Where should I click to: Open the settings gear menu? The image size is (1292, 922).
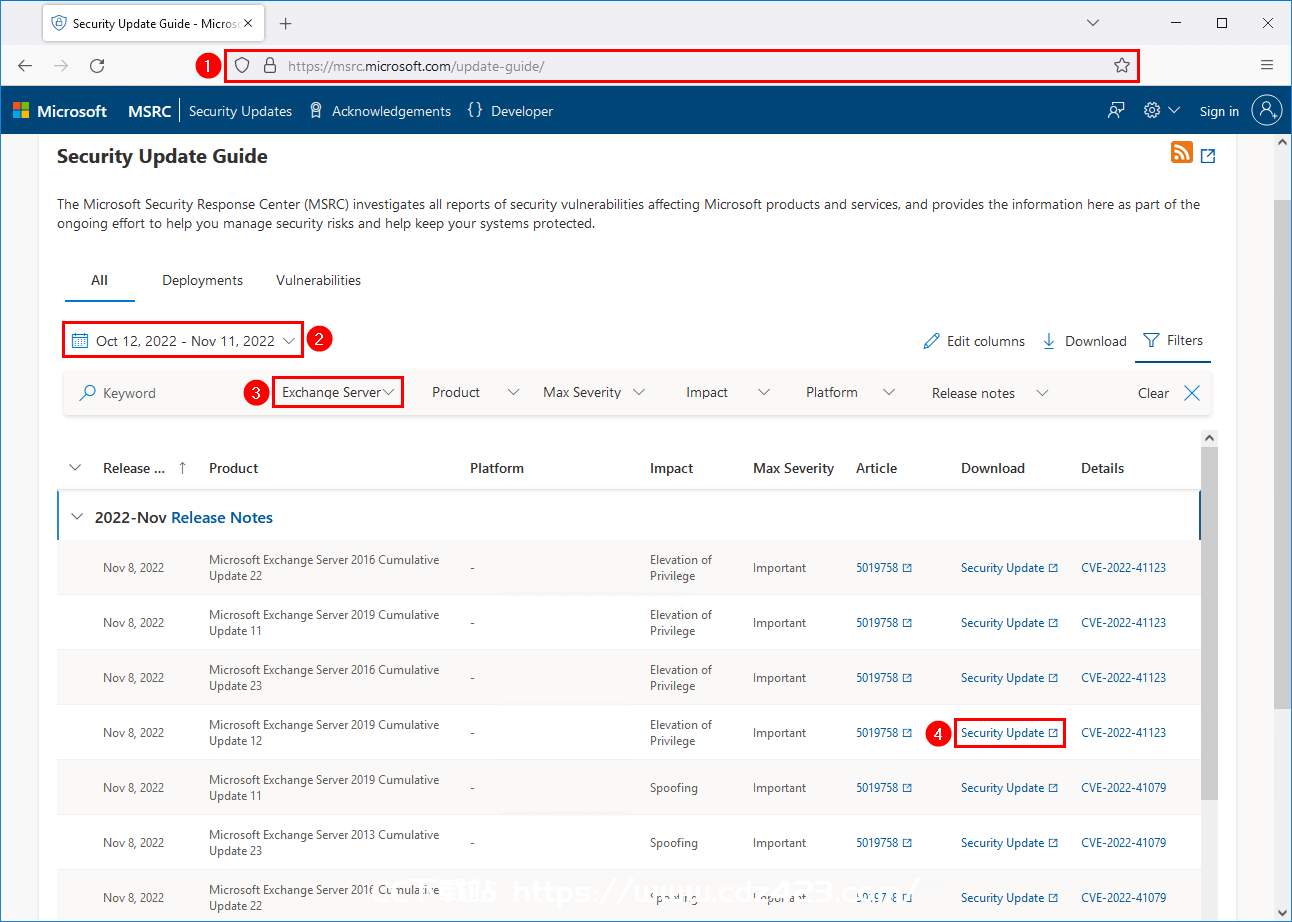click(1161, 111)
